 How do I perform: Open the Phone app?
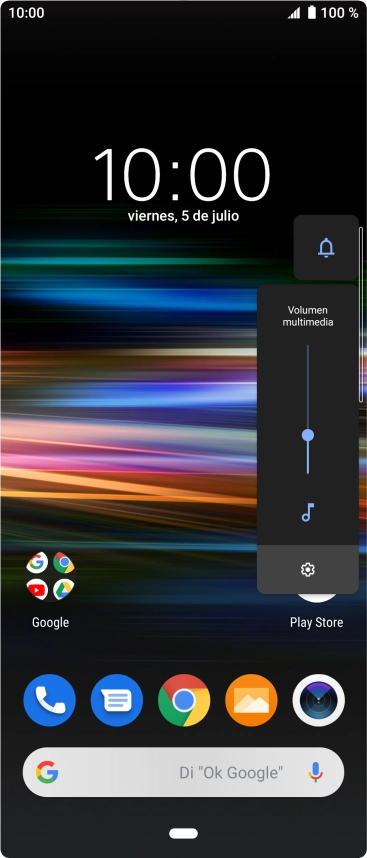(50, 700)
